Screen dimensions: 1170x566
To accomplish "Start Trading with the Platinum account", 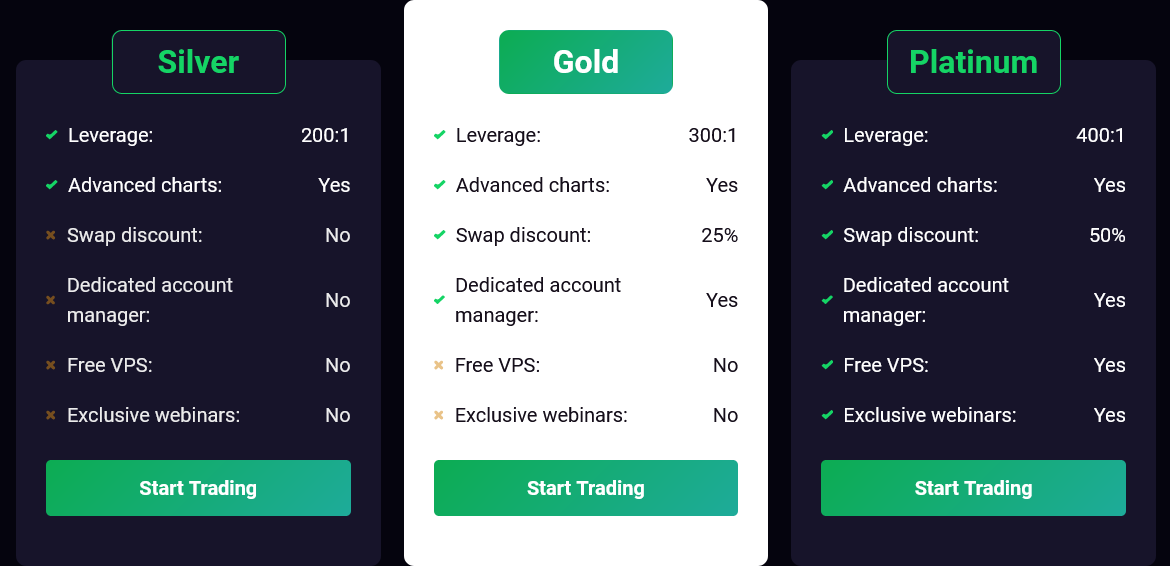I will point(974,488).
